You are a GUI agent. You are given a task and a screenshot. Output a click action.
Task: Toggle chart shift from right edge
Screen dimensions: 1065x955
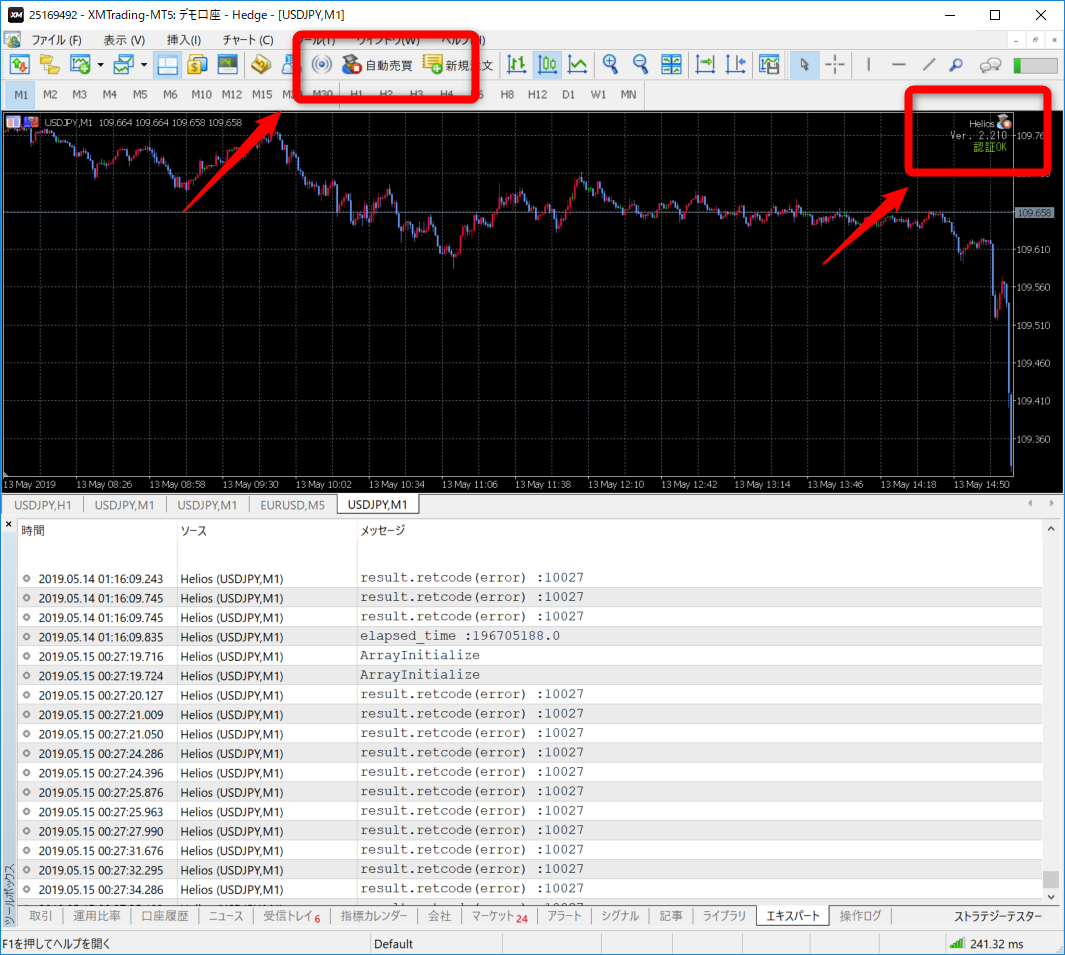(735, 65)
